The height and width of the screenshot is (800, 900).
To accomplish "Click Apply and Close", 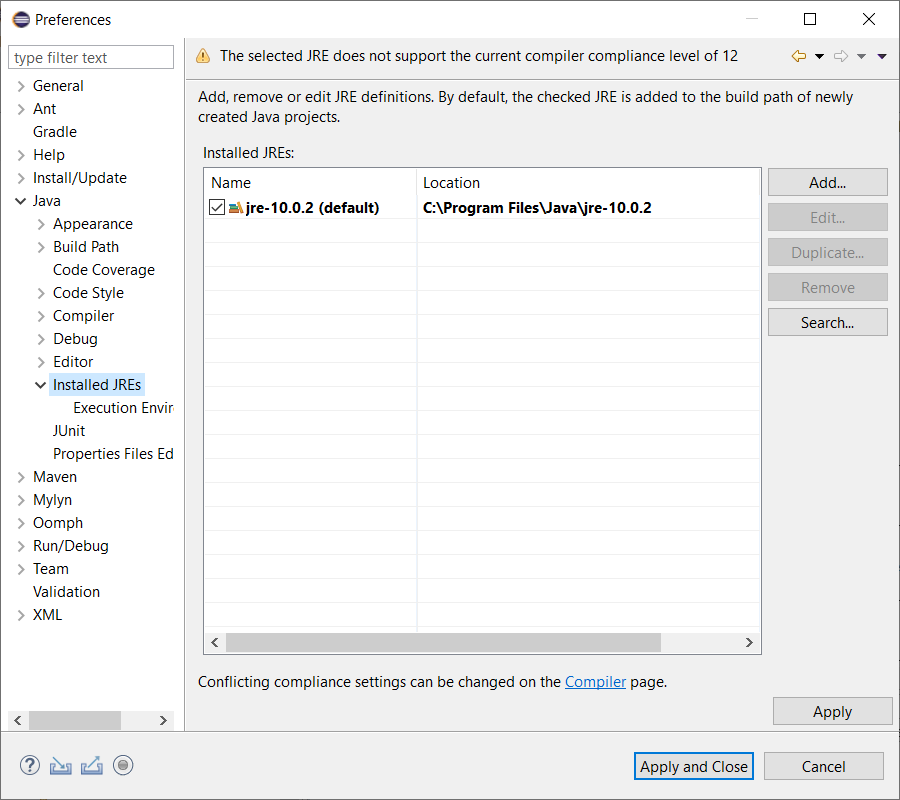I will 694,767.
